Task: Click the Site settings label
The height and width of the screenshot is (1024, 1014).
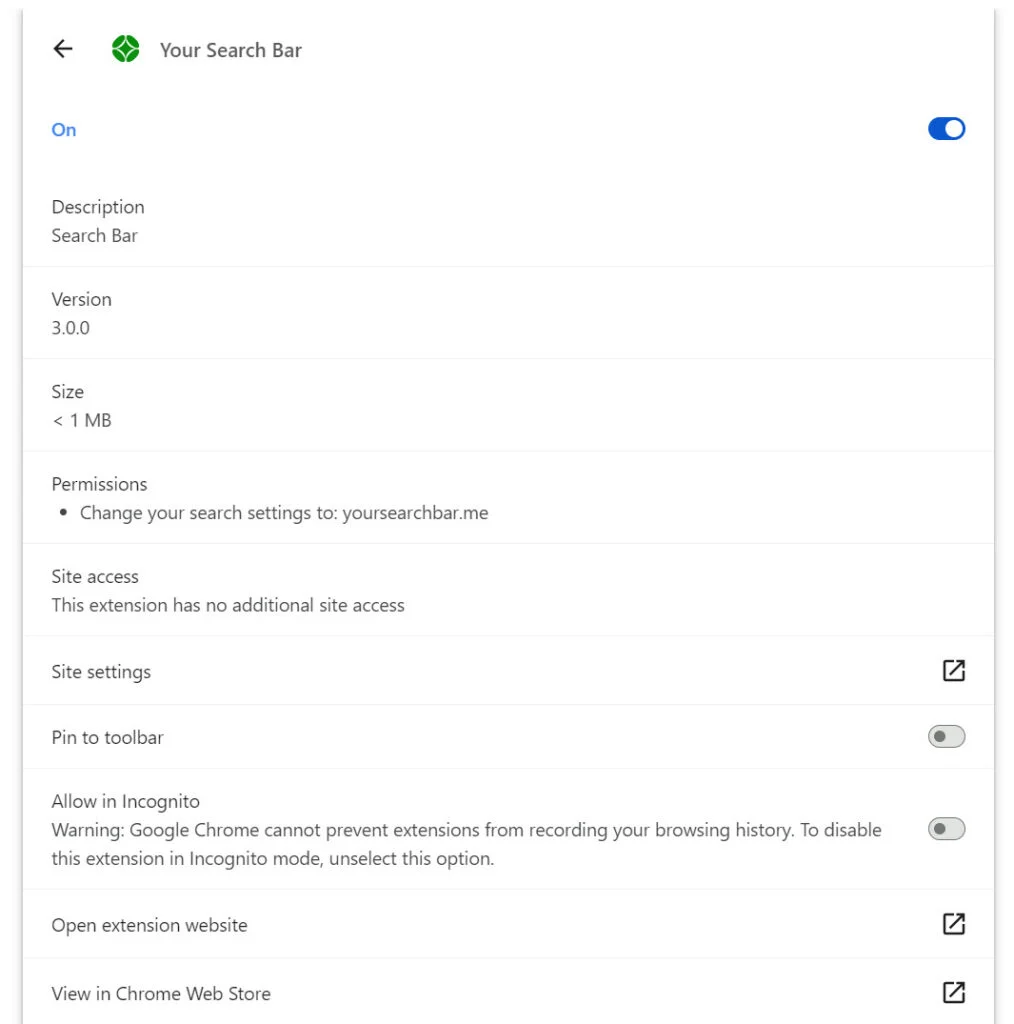Action: click(101, 672)
